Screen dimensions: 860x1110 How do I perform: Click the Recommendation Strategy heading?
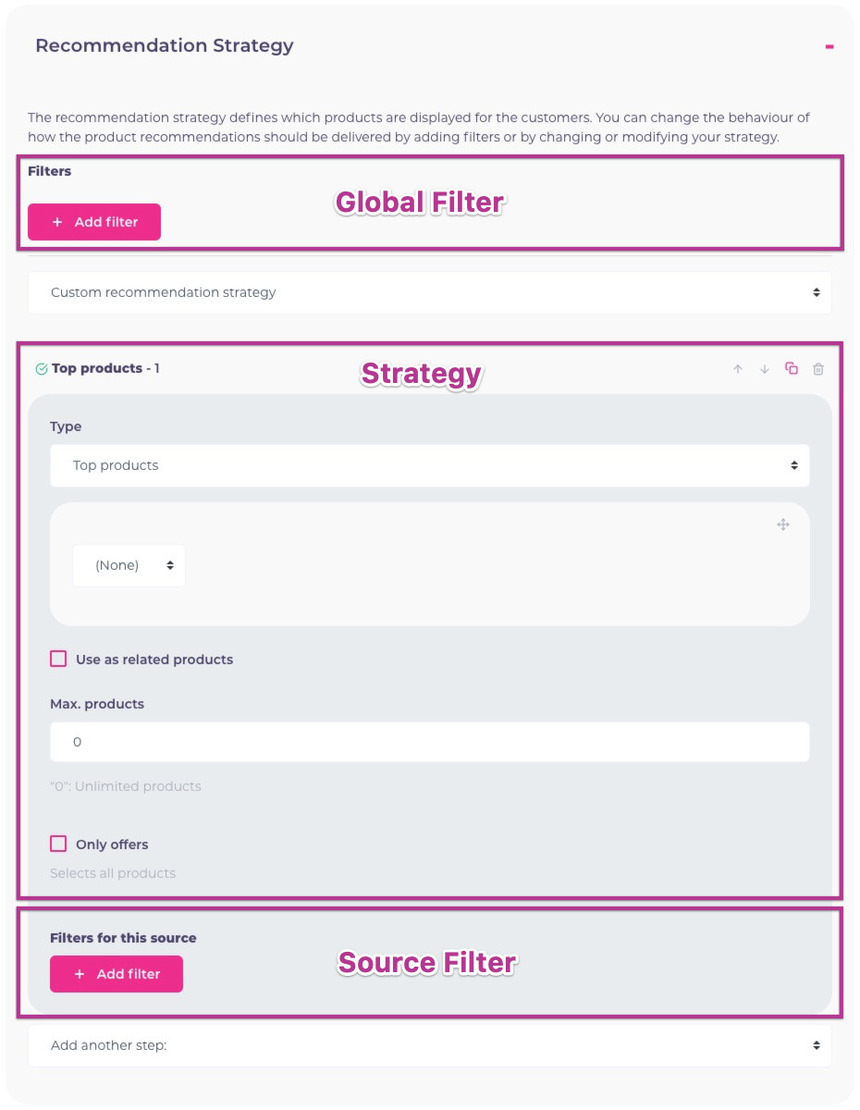(x=164, y=46)
